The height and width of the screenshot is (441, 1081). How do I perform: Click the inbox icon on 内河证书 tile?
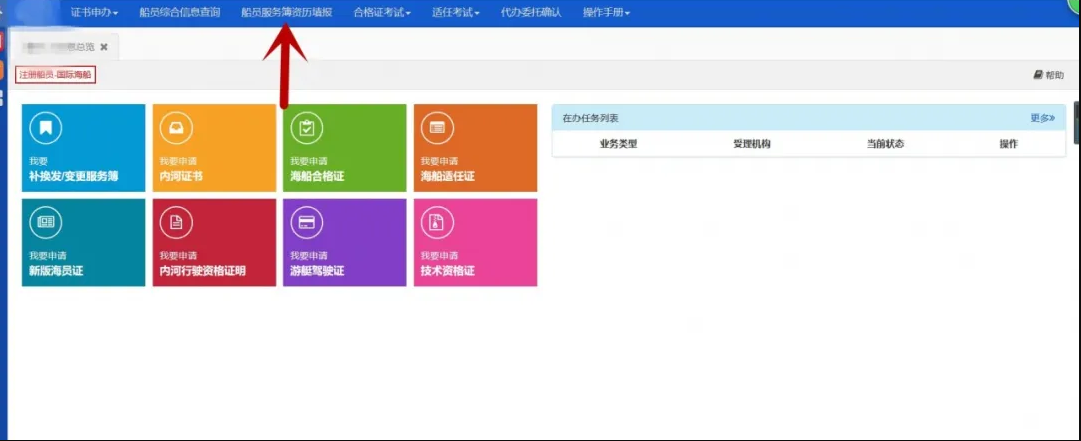pyautogui.click(x=176, y=127)
